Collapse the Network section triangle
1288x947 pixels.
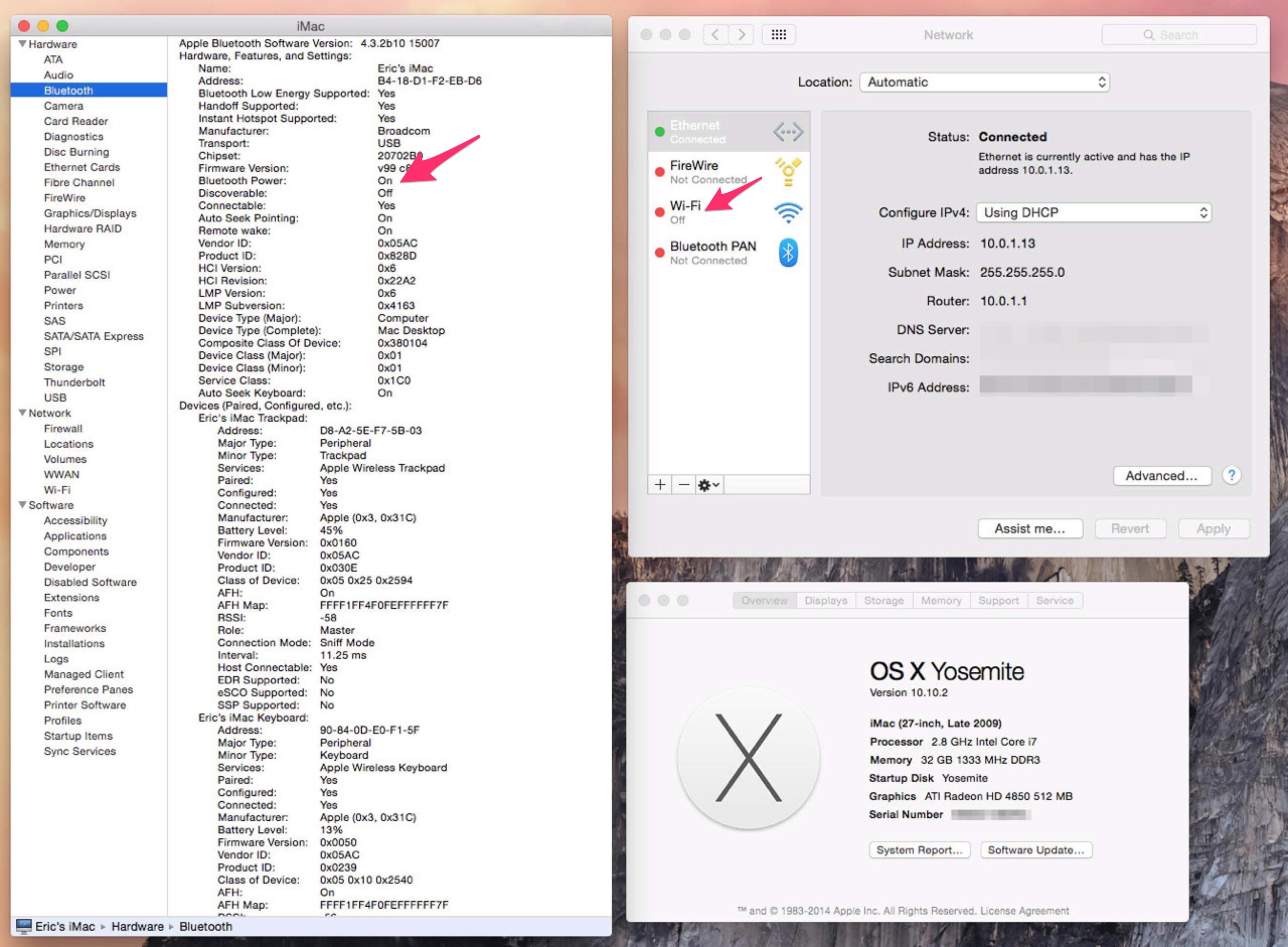[22, 413]
